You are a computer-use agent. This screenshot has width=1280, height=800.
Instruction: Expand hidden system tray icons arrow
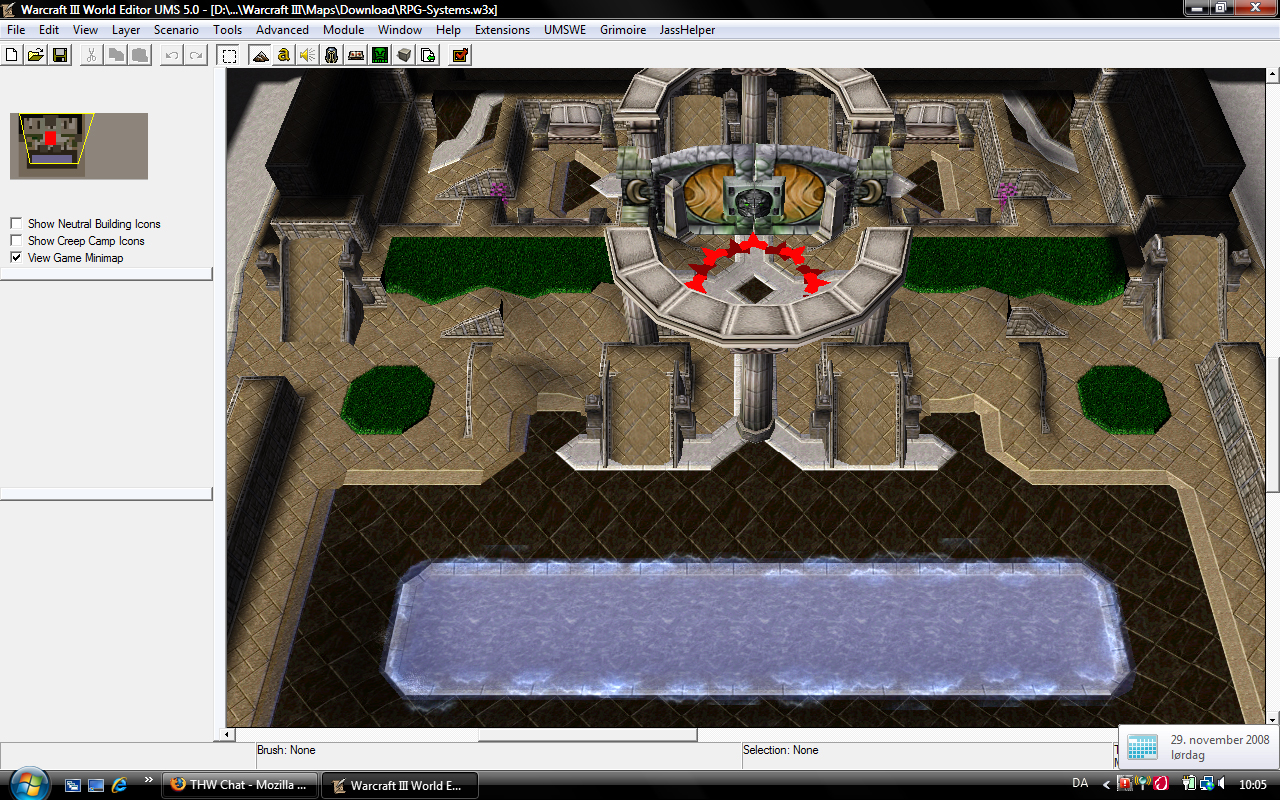1106,785
